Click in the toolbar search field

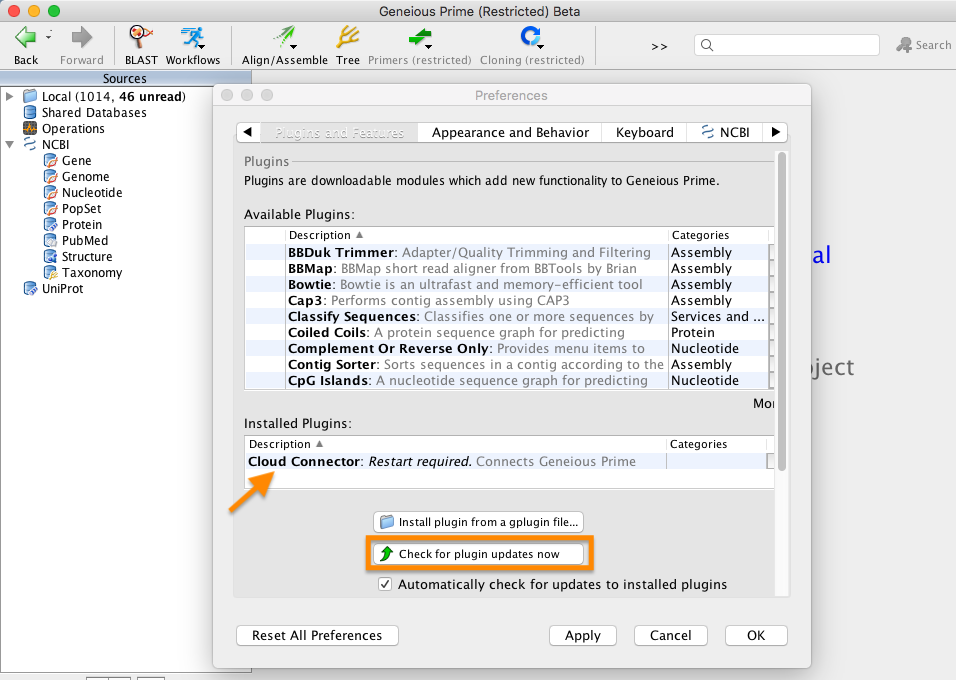click(x=787, y=45)
